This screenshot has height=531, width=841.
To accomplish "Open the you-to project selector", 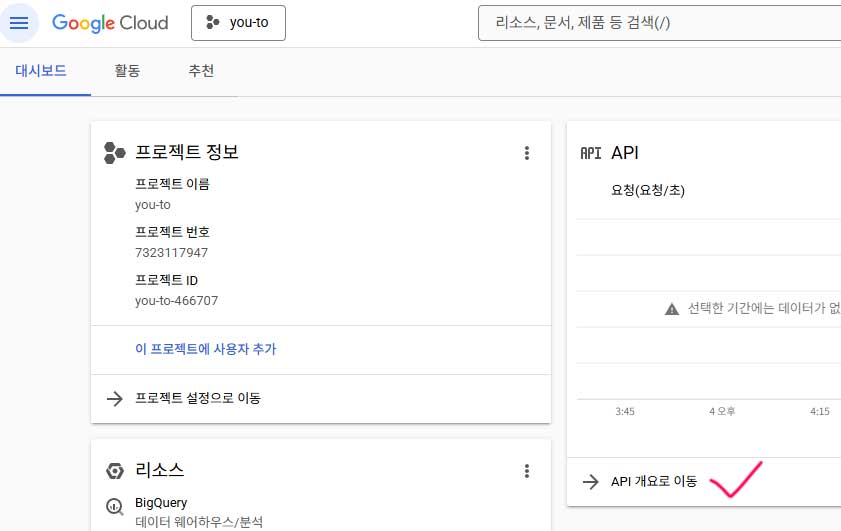I will pyautogui.click(x=238, y=23).
